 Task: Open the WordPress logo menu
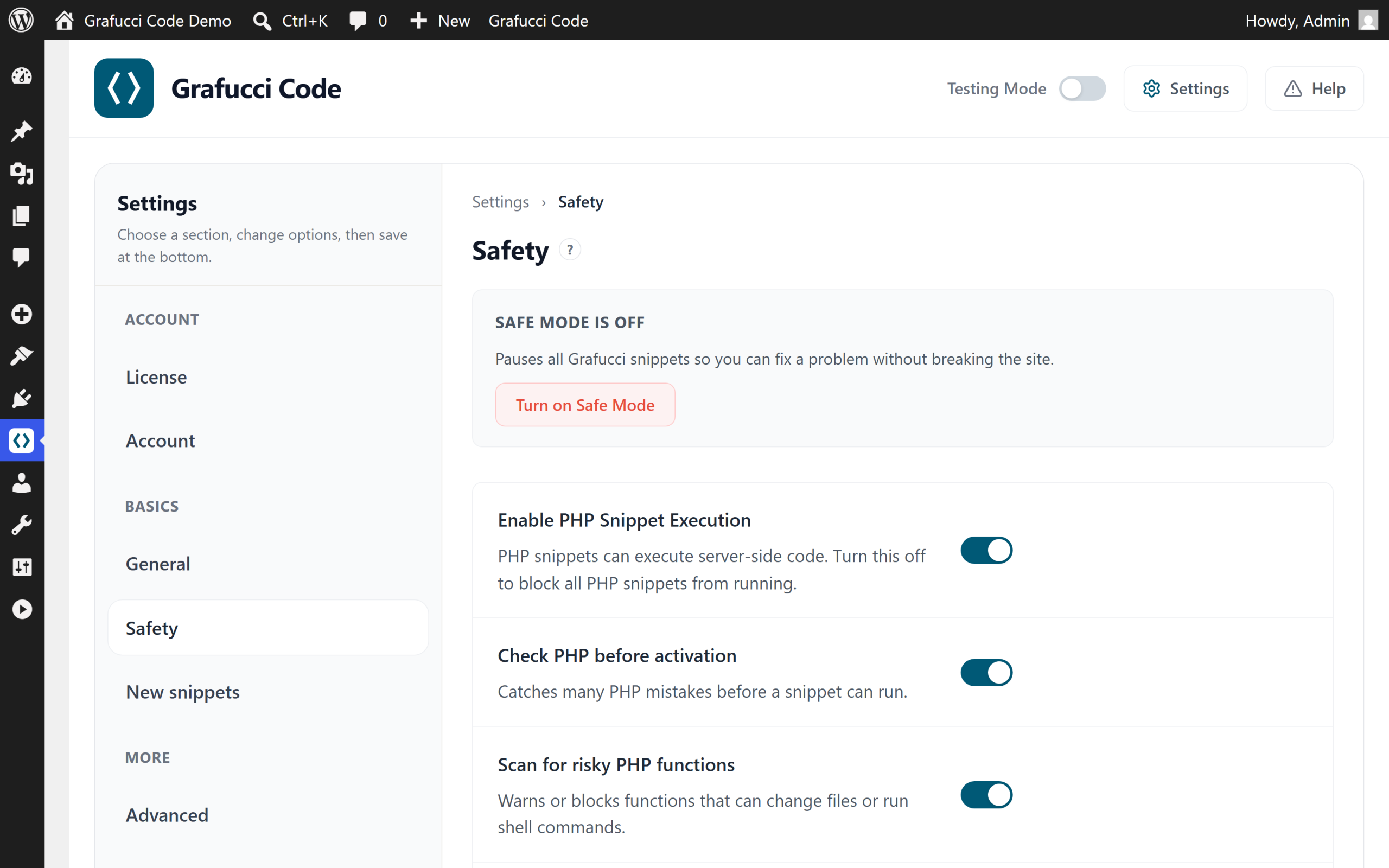21,20
